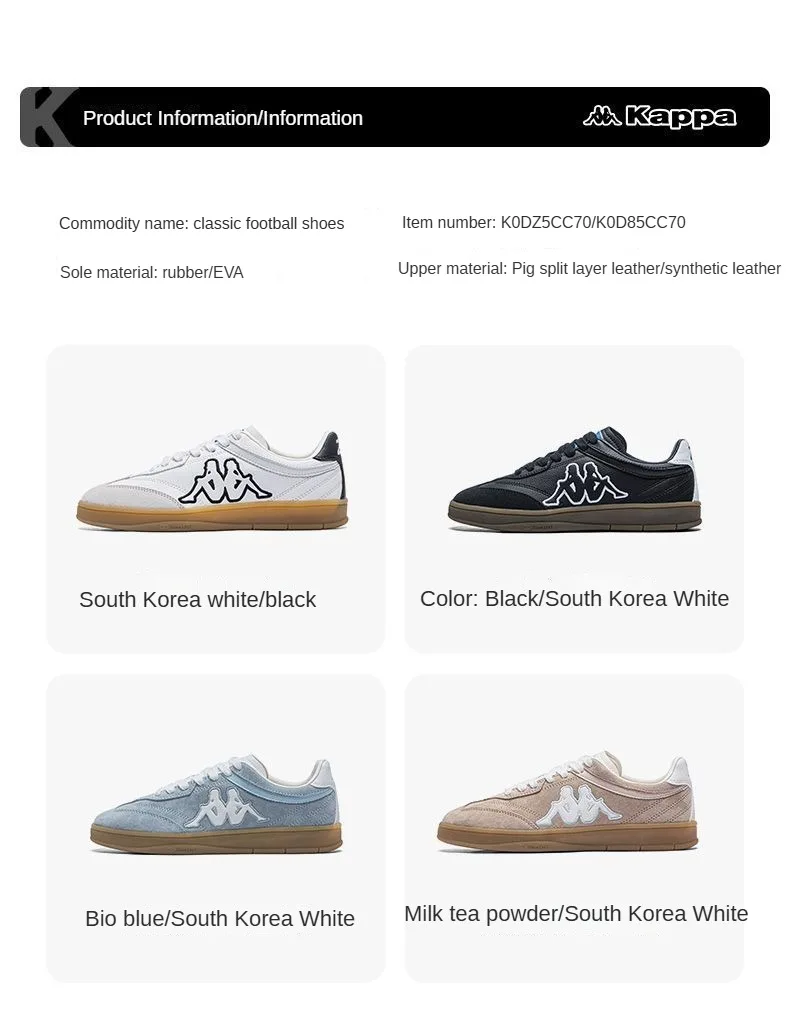Select the white/black sneaker image

click(213, 478)
